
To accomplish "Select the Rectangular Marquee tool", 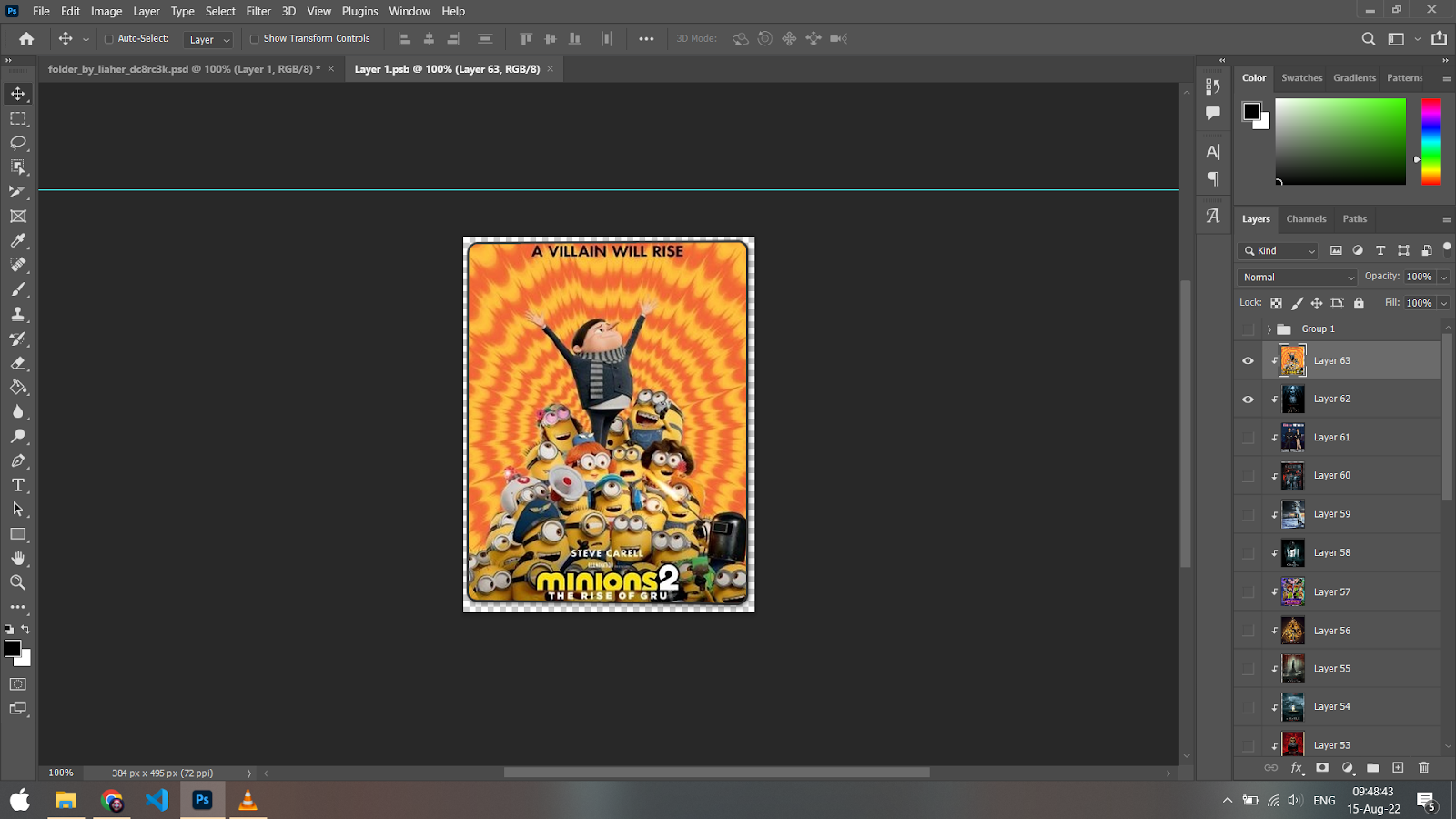I will point(18,118).
